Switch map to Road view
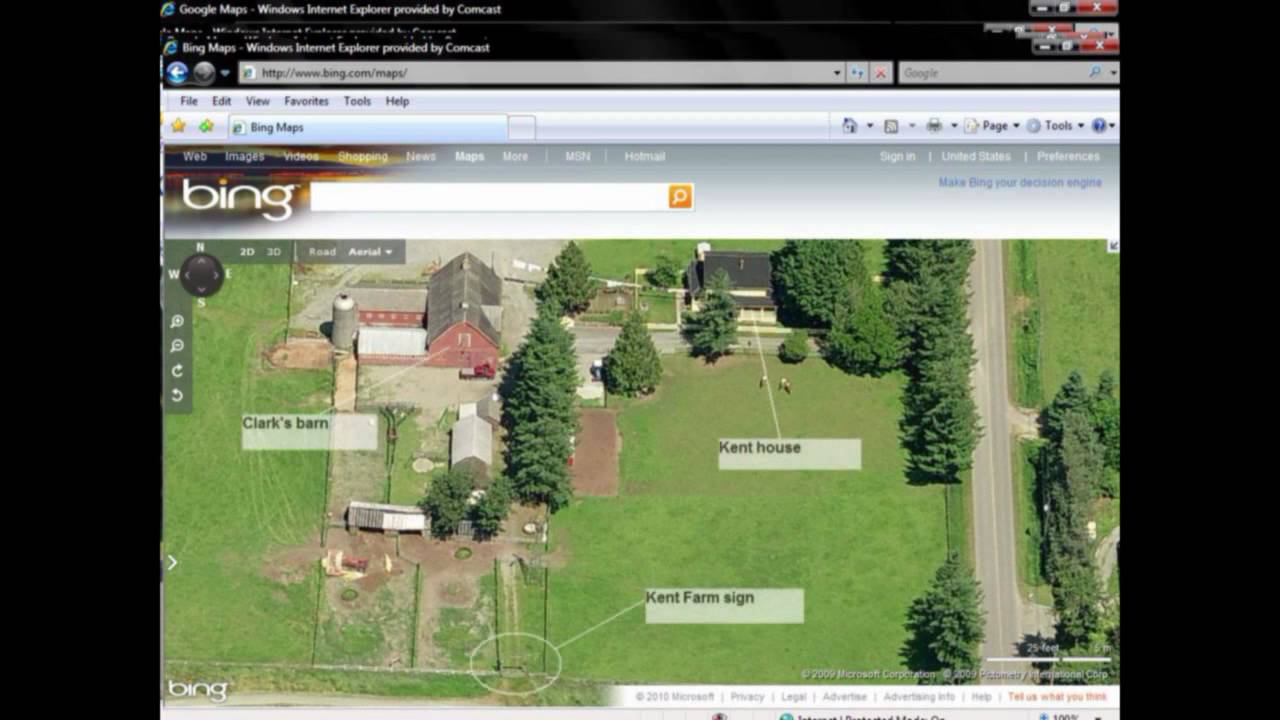1280x720 pixels. coord(322,252)
